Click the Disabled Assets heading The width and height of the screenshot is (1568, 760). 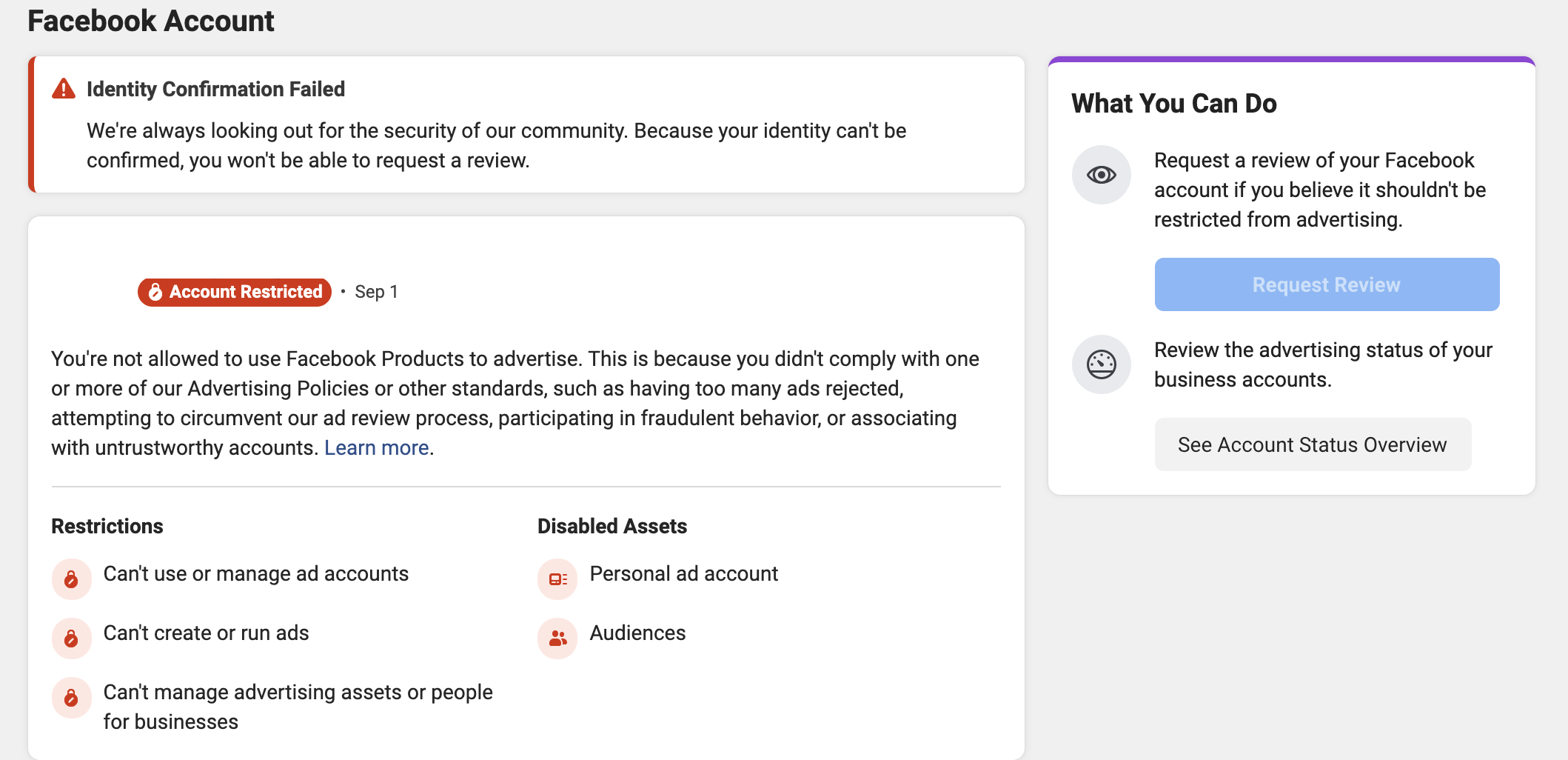pos(612,526)
